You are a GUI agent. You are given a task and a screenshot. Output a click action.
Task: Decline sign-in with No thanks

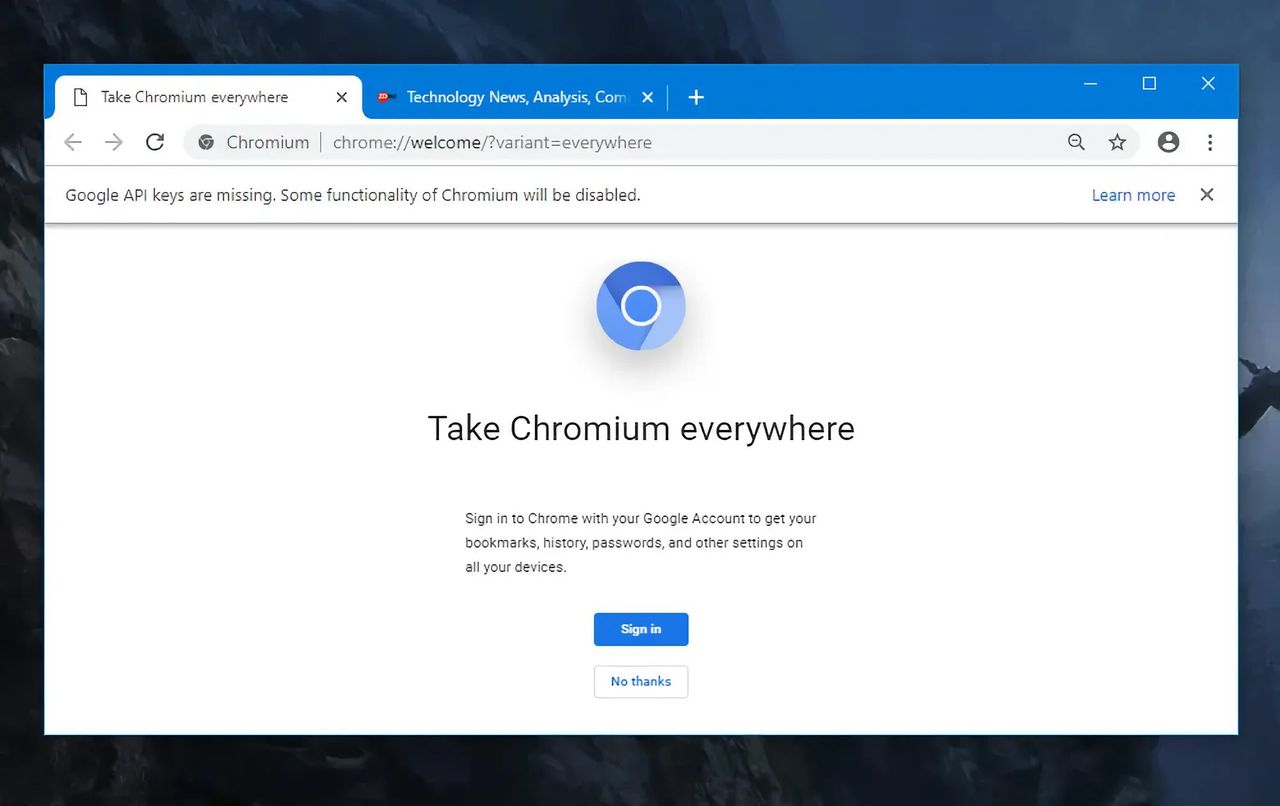click(640, 681)
